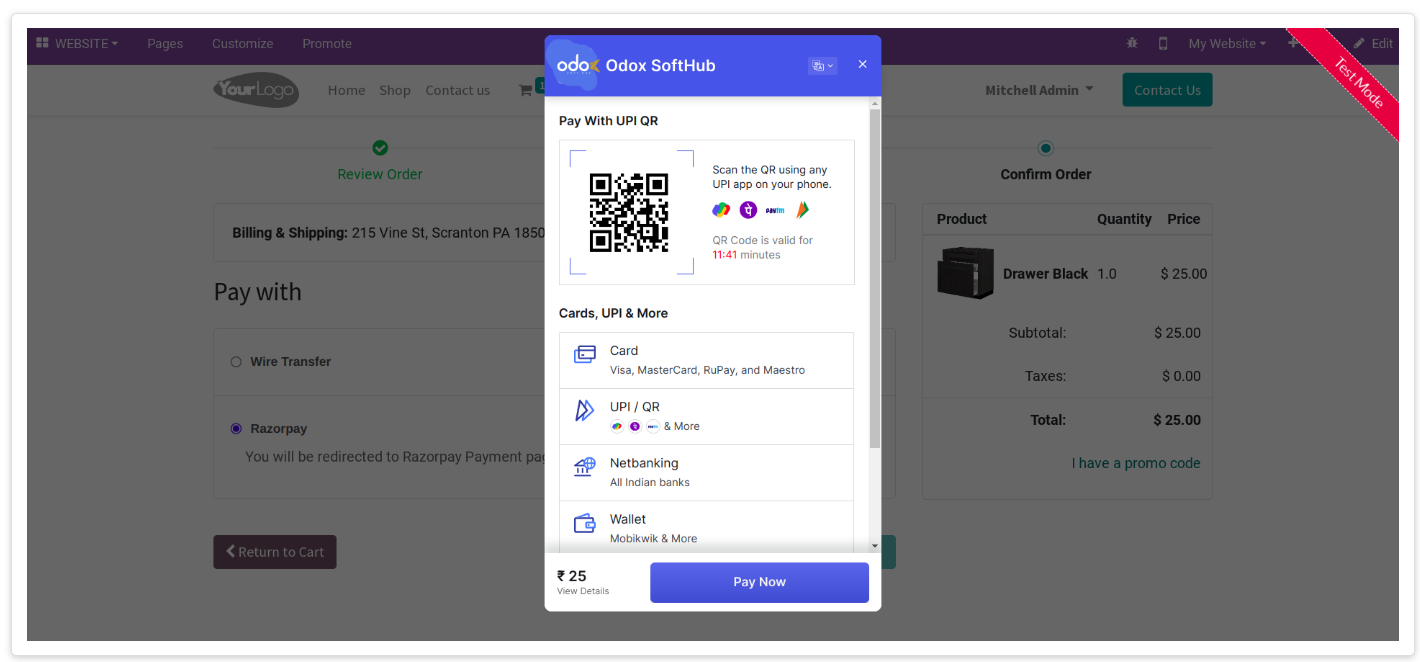Click the I have a promo code link

1136,463
